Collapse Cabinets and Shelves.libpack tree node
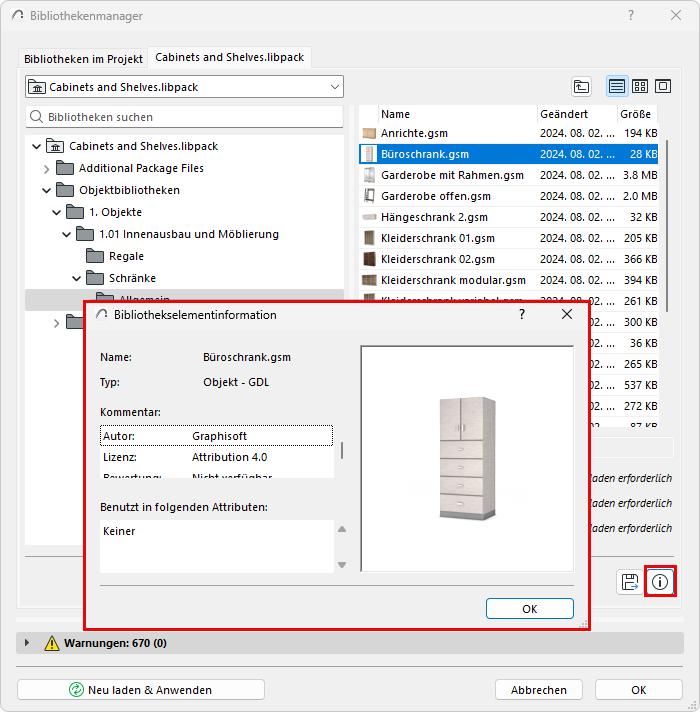The image size is (700, 712). (x=37, y=147)
